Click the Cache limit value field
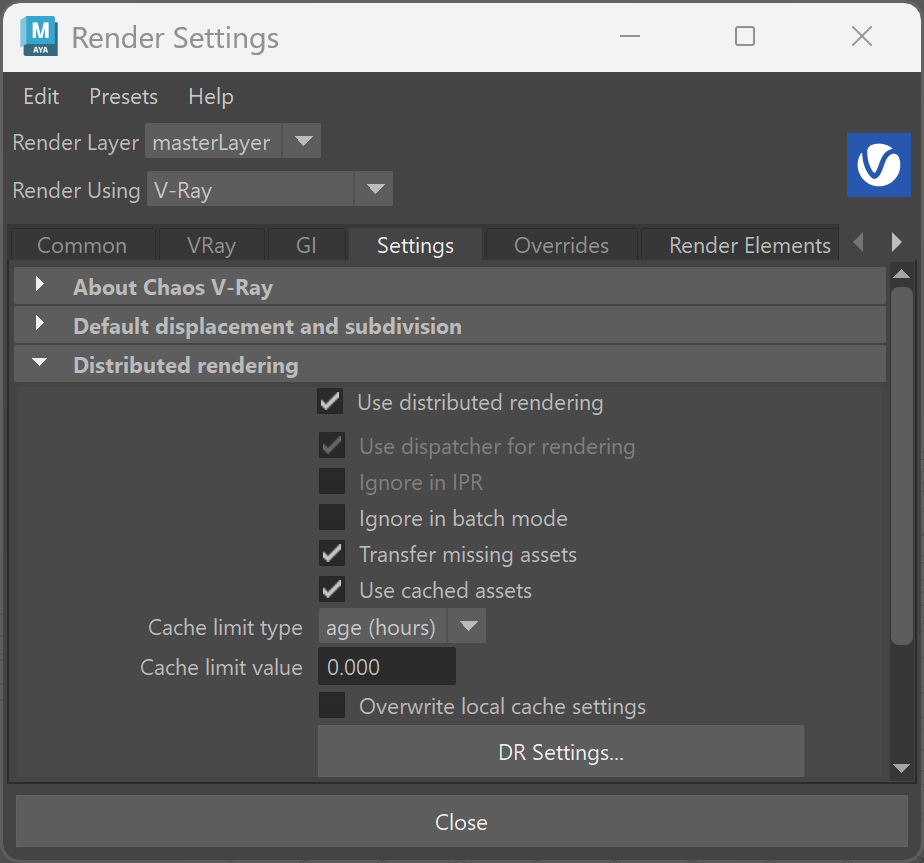 click(387, 666)
